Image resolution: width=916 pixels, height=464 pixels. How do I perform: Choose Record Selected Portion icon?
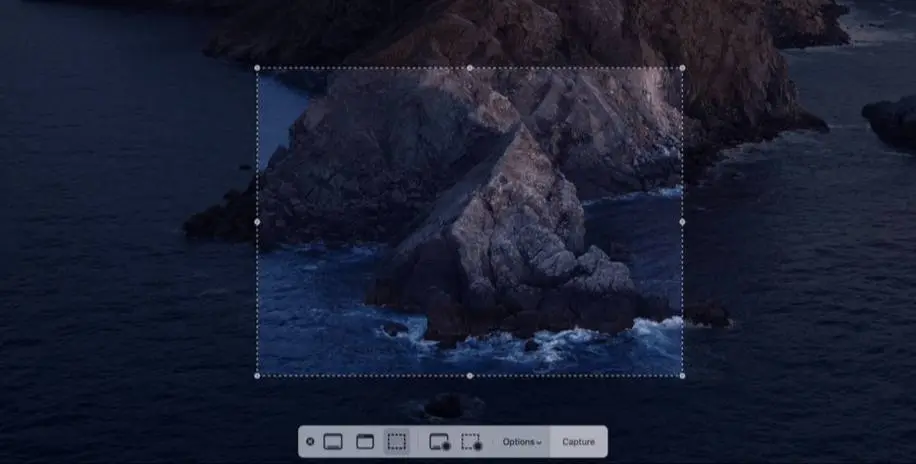click(x=471, y=442)
